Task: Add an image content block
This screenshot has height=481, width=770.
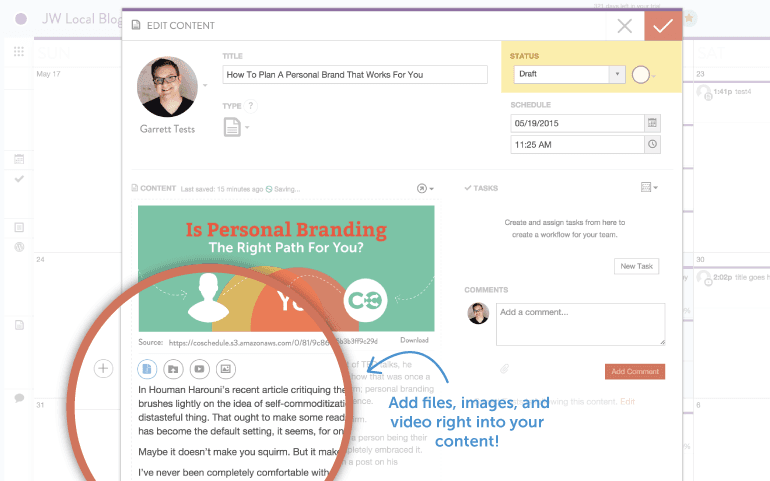Action: pos(225,369)
